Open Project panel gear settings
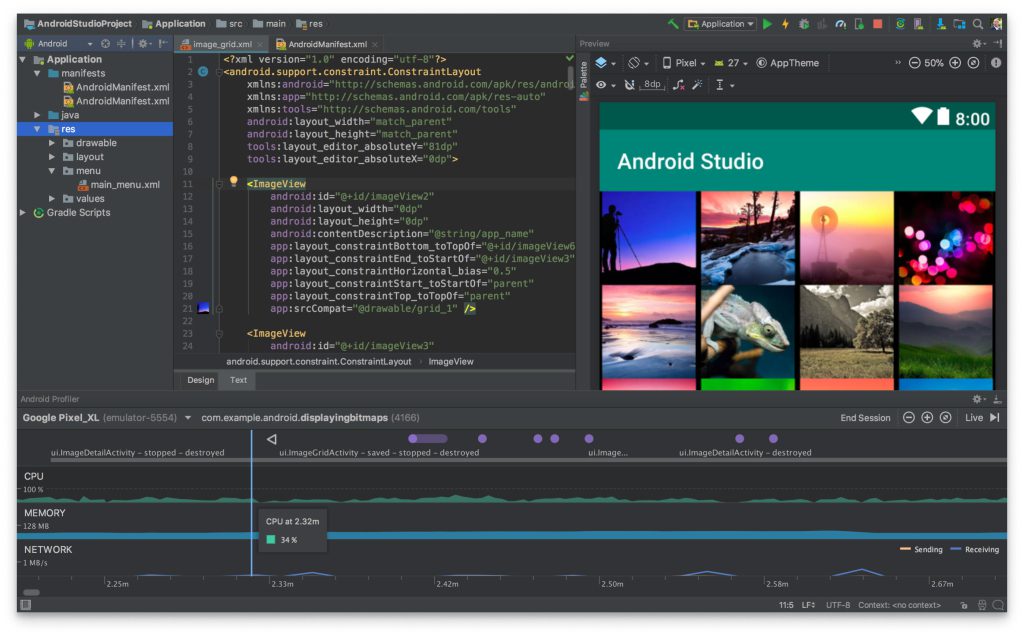 144,44
